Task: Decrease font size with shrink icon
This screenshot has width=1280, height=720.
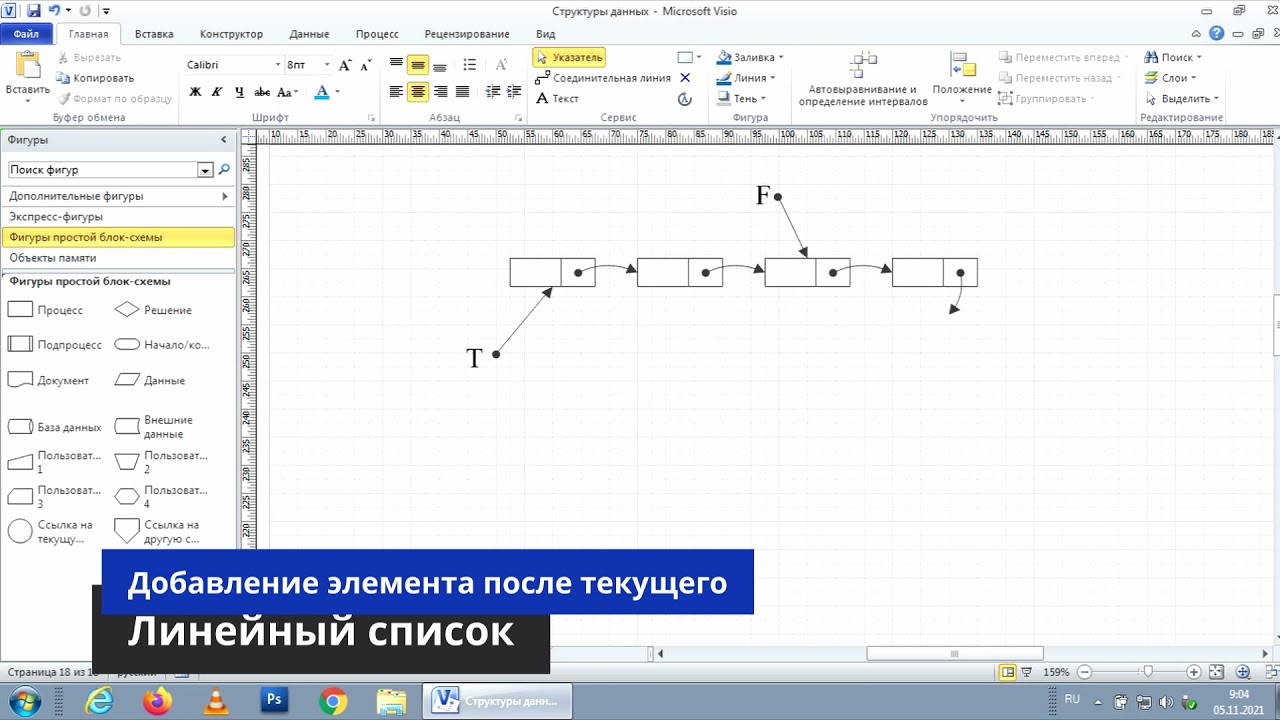Action: (x=367, y=65)
